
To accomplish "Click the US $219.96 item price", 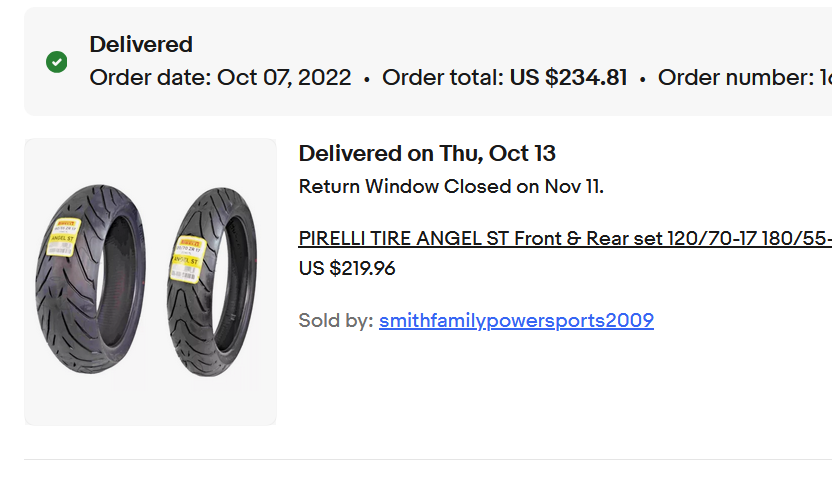I will pos(347,268).
